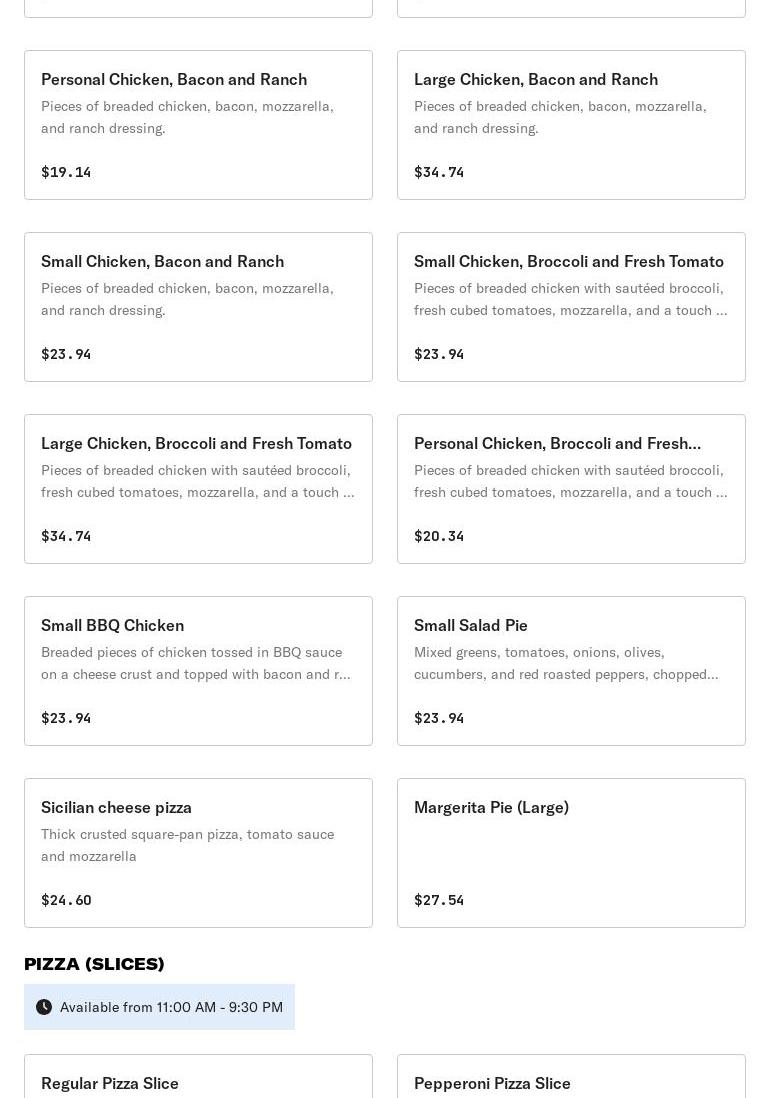Click the 11:00 AM - 9:30 PM availability banner

pos(171,1007)
